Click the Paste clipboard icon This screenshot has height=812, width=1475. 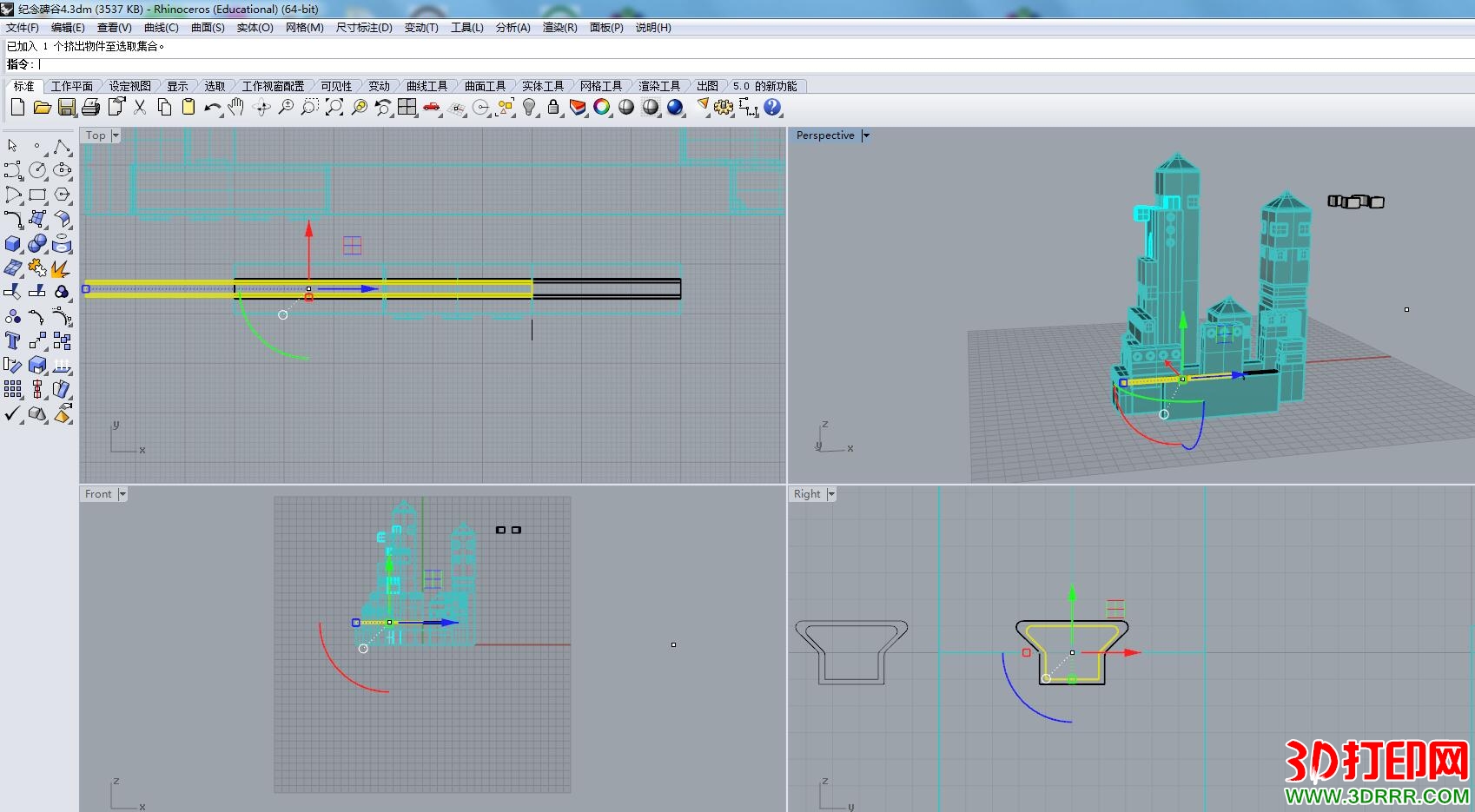tap(189, 107)
